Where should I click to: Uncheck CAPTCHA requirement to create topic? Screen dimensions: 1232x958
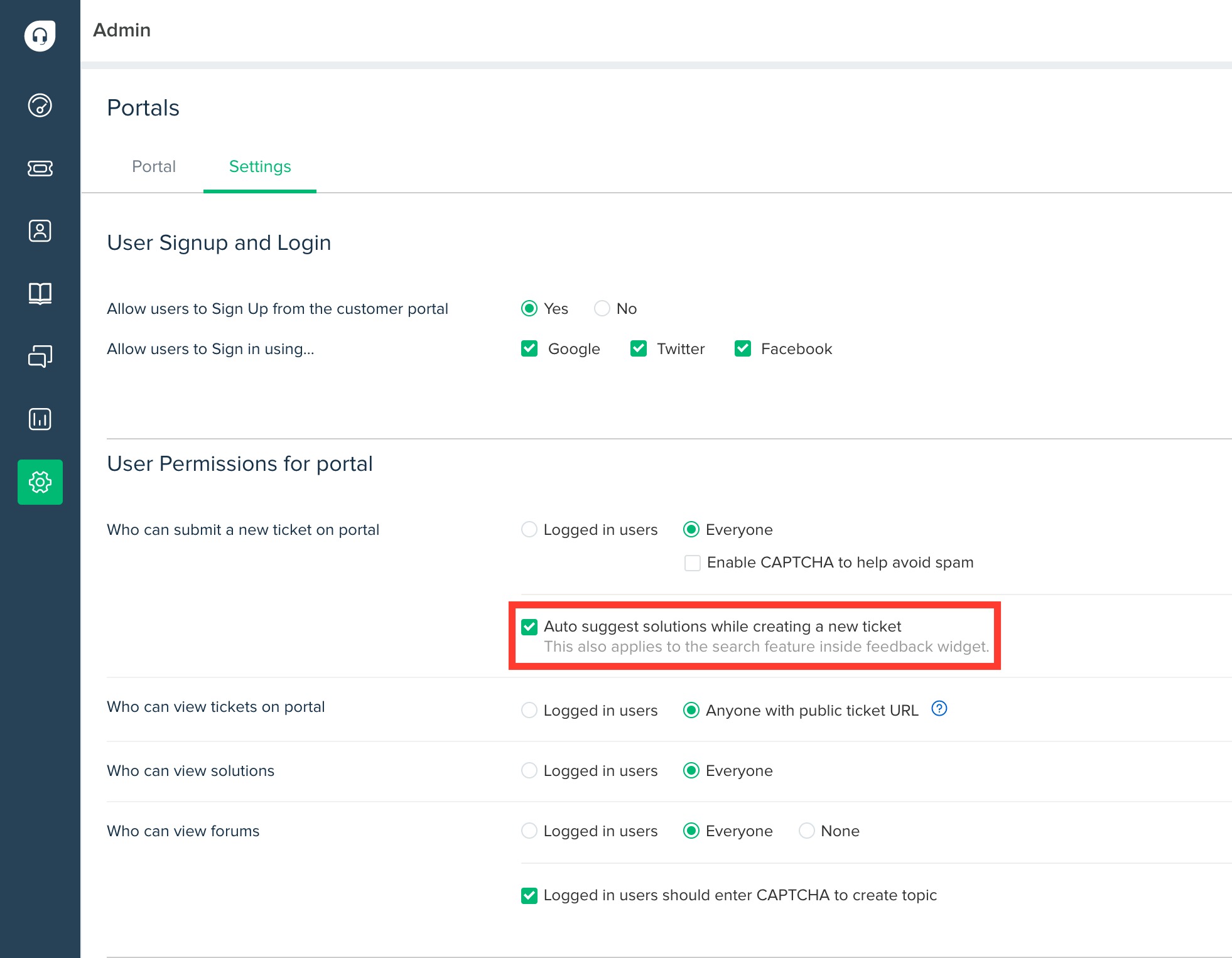(x=529, y=895)
